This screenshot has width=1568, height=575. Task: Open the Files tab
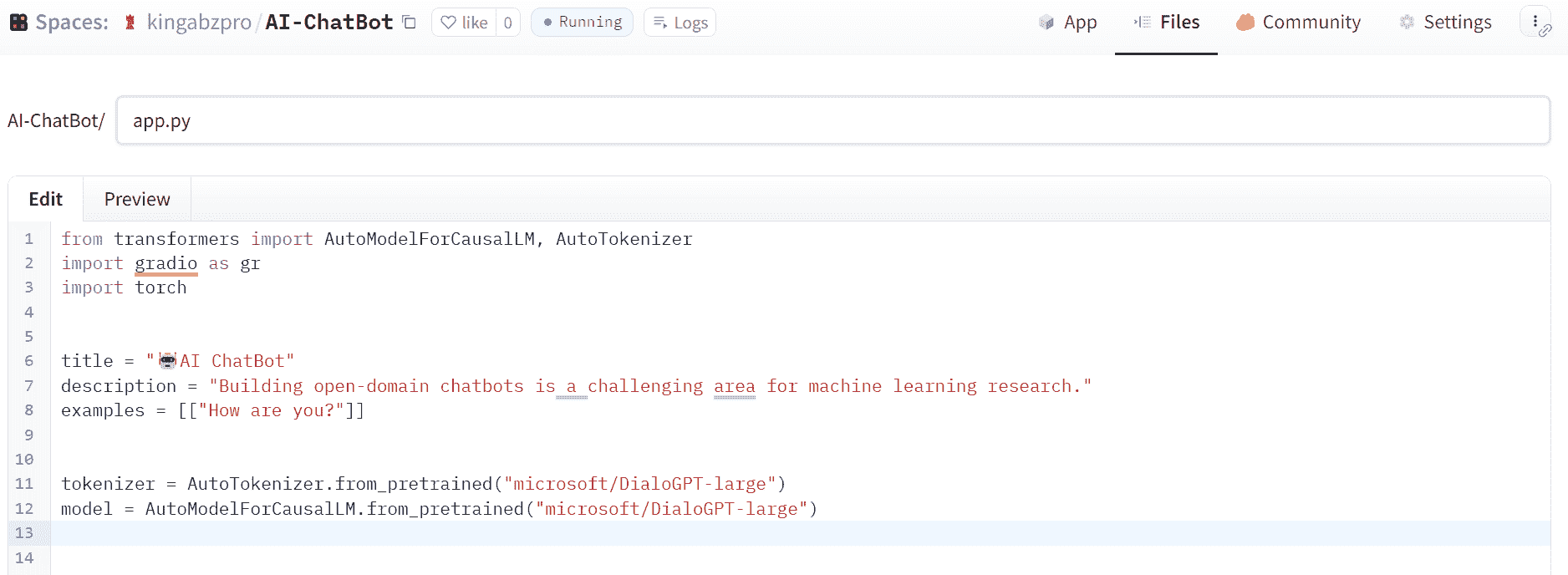(x=1166, y=23)
